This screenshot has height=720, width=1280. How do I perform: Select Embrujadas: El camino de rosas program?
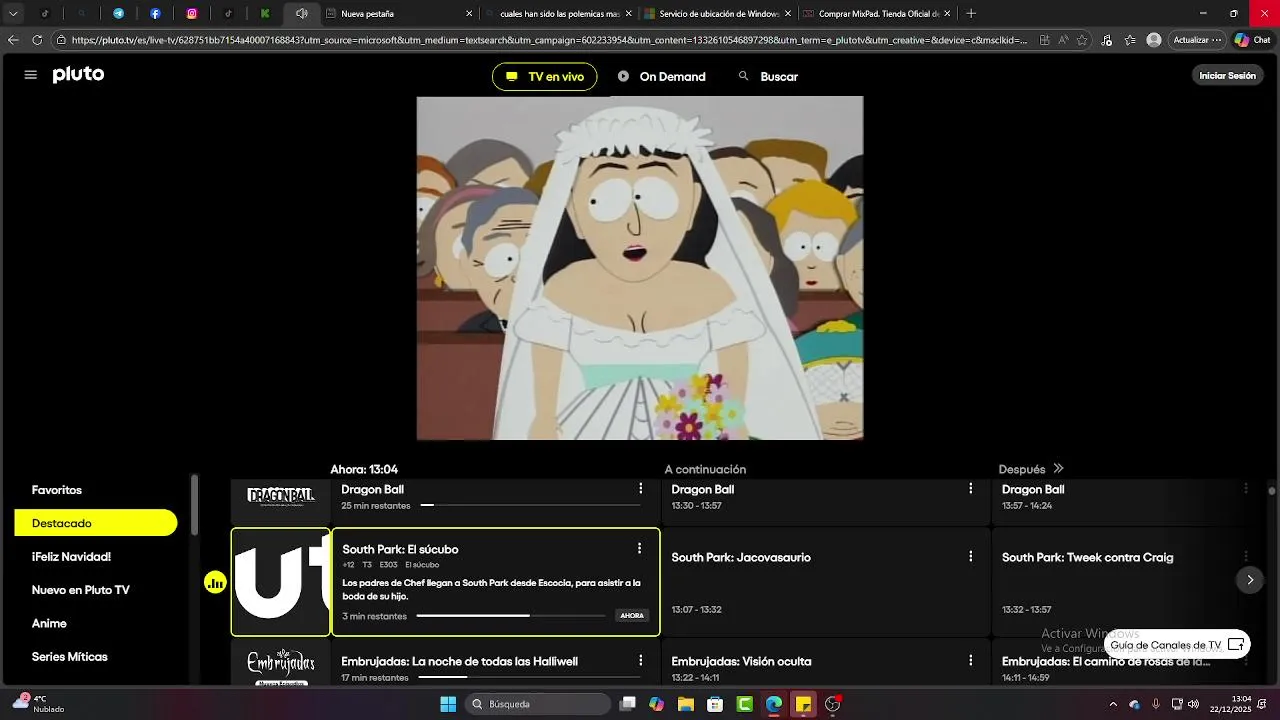click(1128, 664)
